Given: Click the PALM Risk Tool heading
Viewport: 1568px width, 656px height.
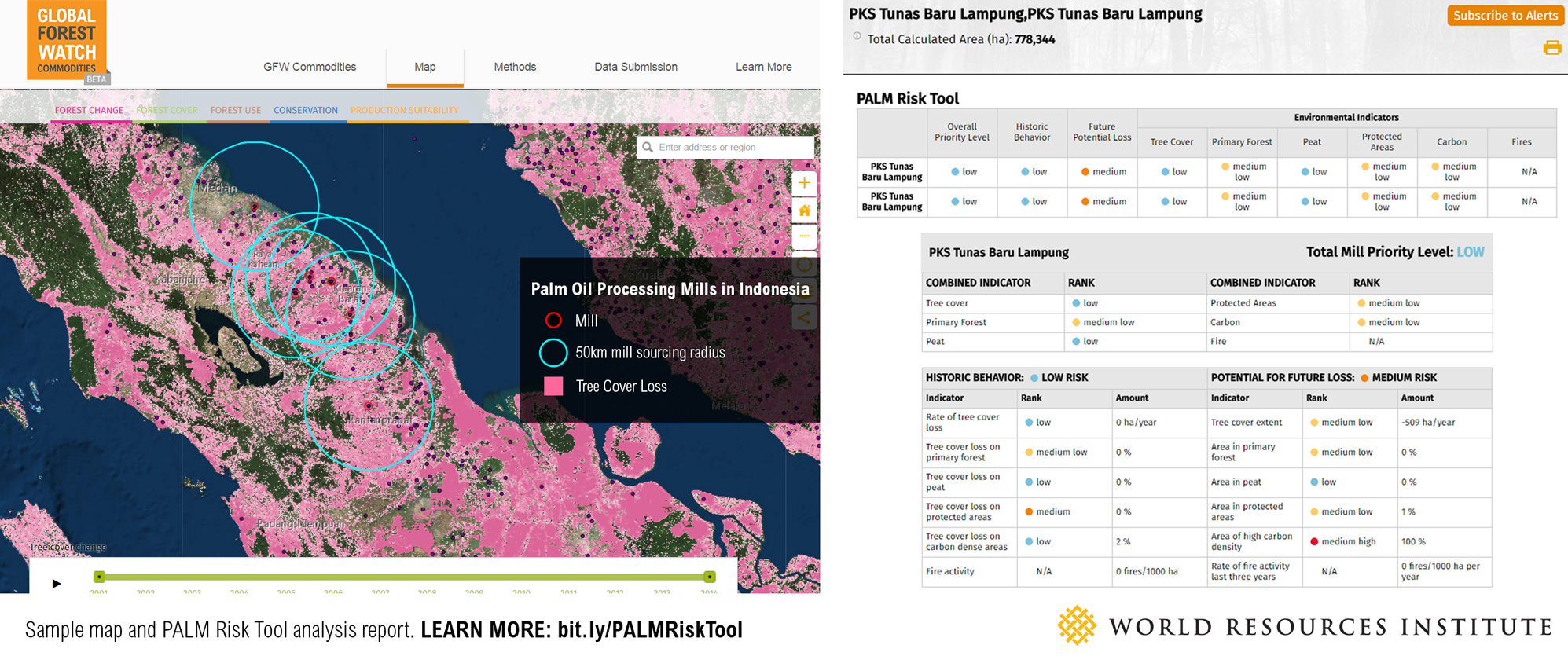Looking at the screenshot, I should [x=908, y=98].
